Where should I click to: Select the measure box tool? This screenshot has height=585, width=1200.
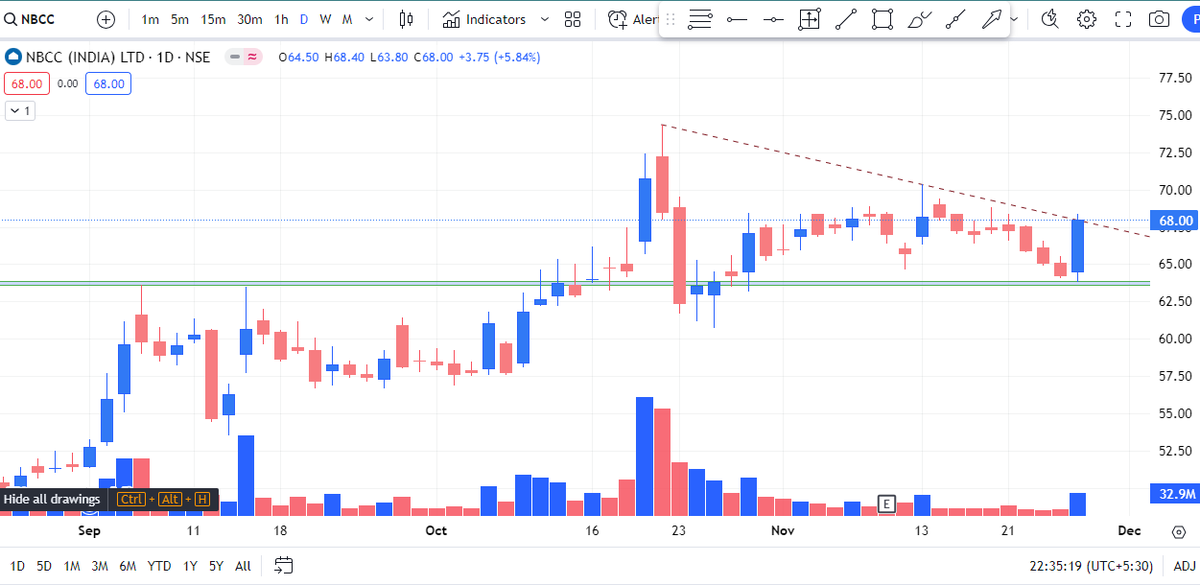(x=809, y=19)
